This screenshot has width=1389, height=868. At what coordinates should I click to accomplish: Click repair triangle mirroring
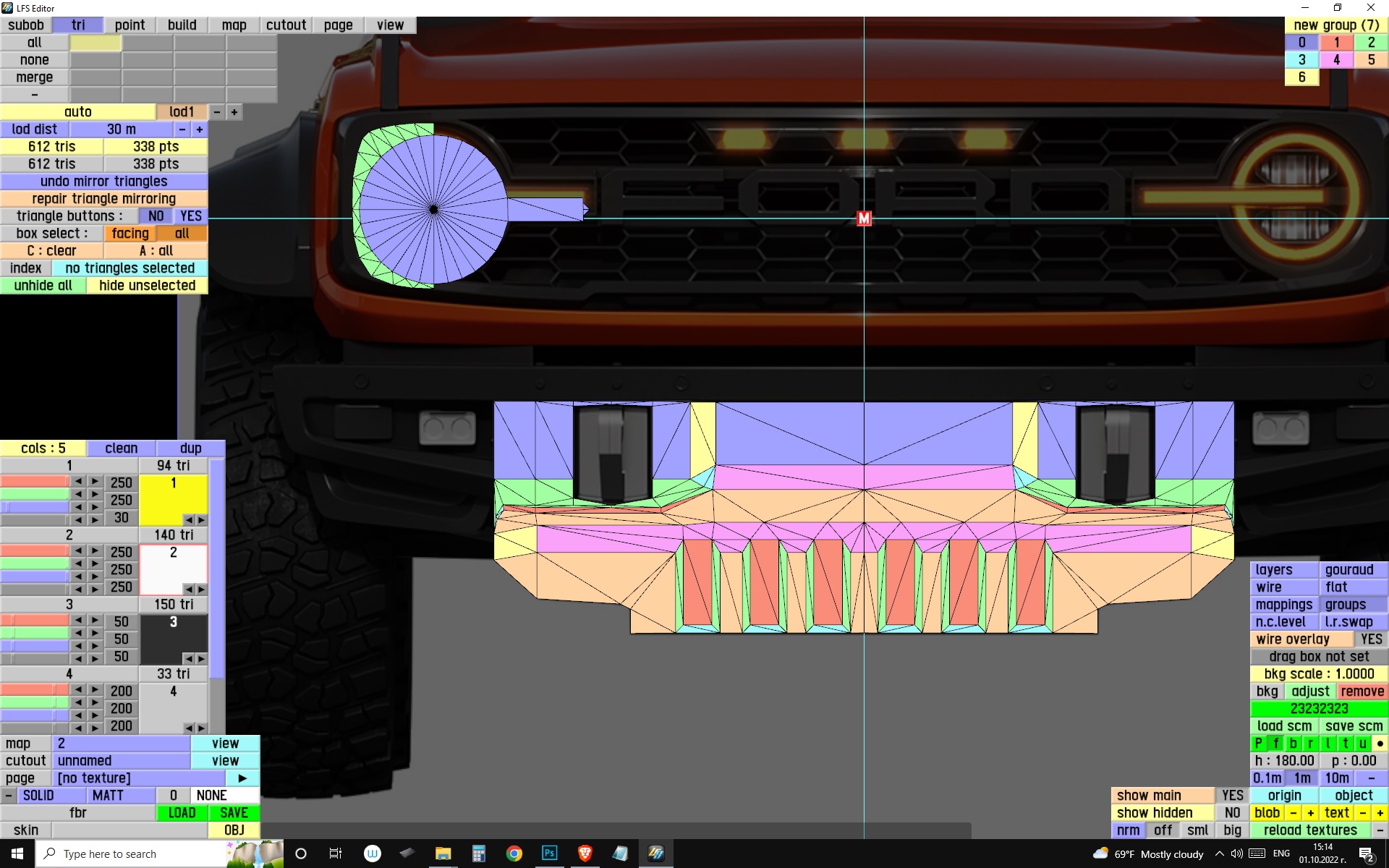(103, 199)
